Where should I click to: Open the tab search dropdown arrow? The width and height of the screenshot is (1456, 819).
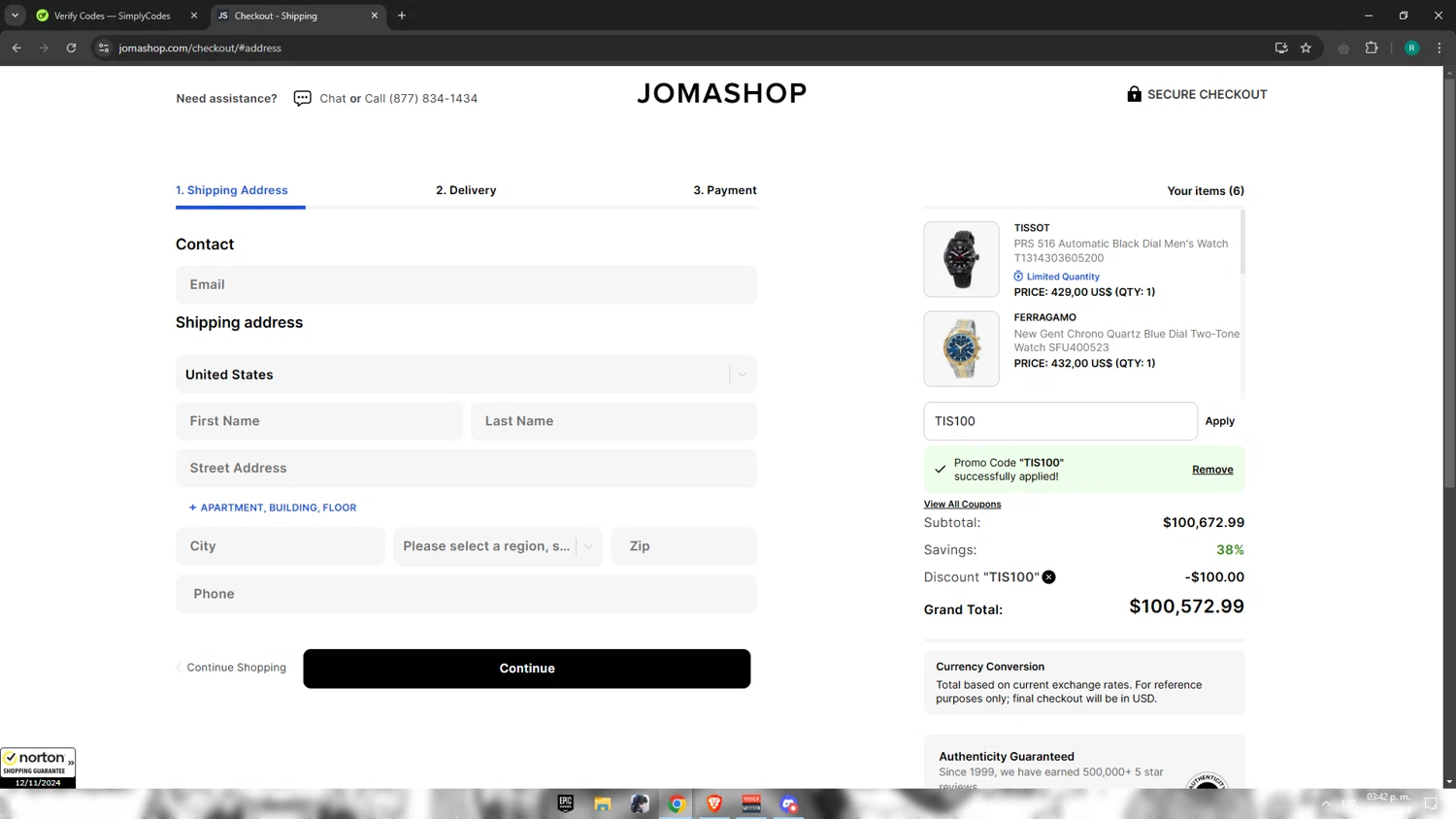coord(15,16)
